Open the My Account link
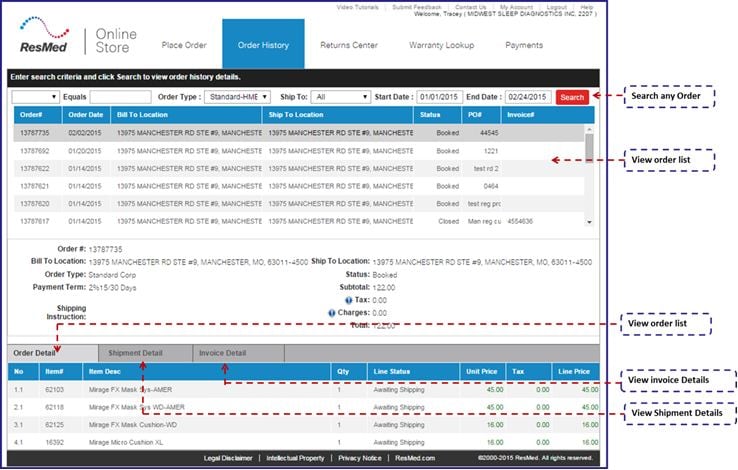The width and height of the screenshot is (738, 470). click(x=516, y=7)
